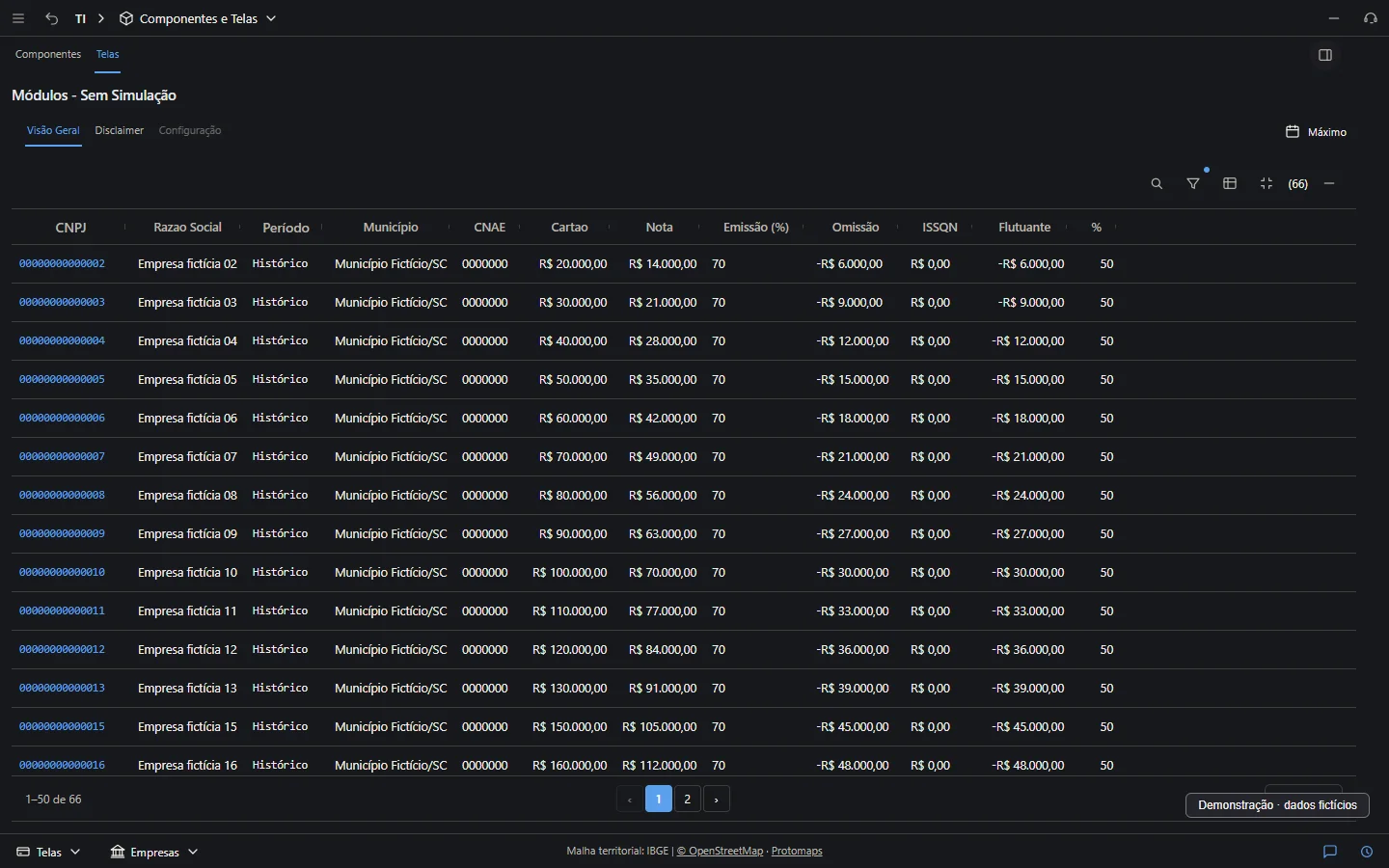The image size is (1389, 868).
Task: Open the Empresas dropdown in the bottom bar
Action: point(154,852)
